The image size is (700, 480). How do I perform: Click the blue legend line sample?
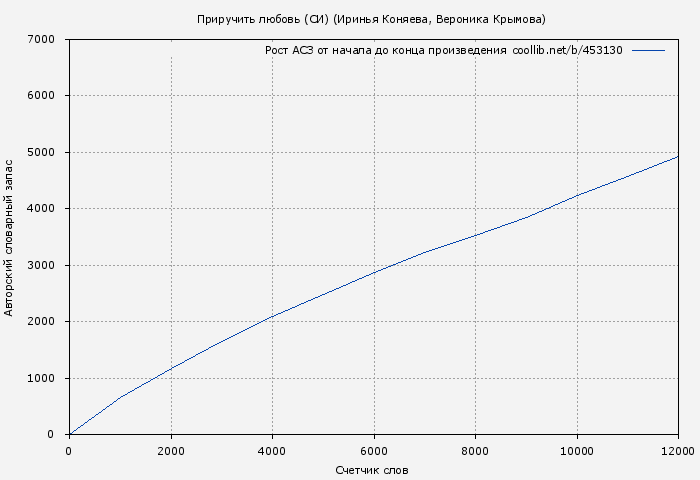pos(649,50)
